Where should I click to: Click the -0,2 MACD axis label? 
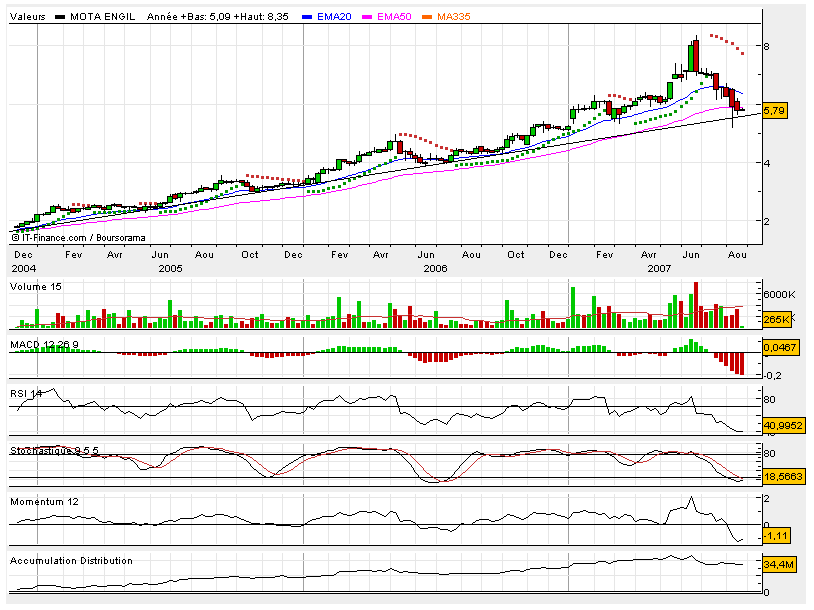click(772, 375)
